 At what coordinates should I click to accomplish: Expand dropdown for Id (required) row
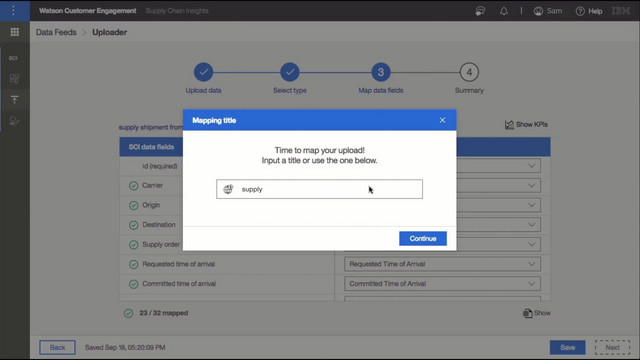[531, 166]
